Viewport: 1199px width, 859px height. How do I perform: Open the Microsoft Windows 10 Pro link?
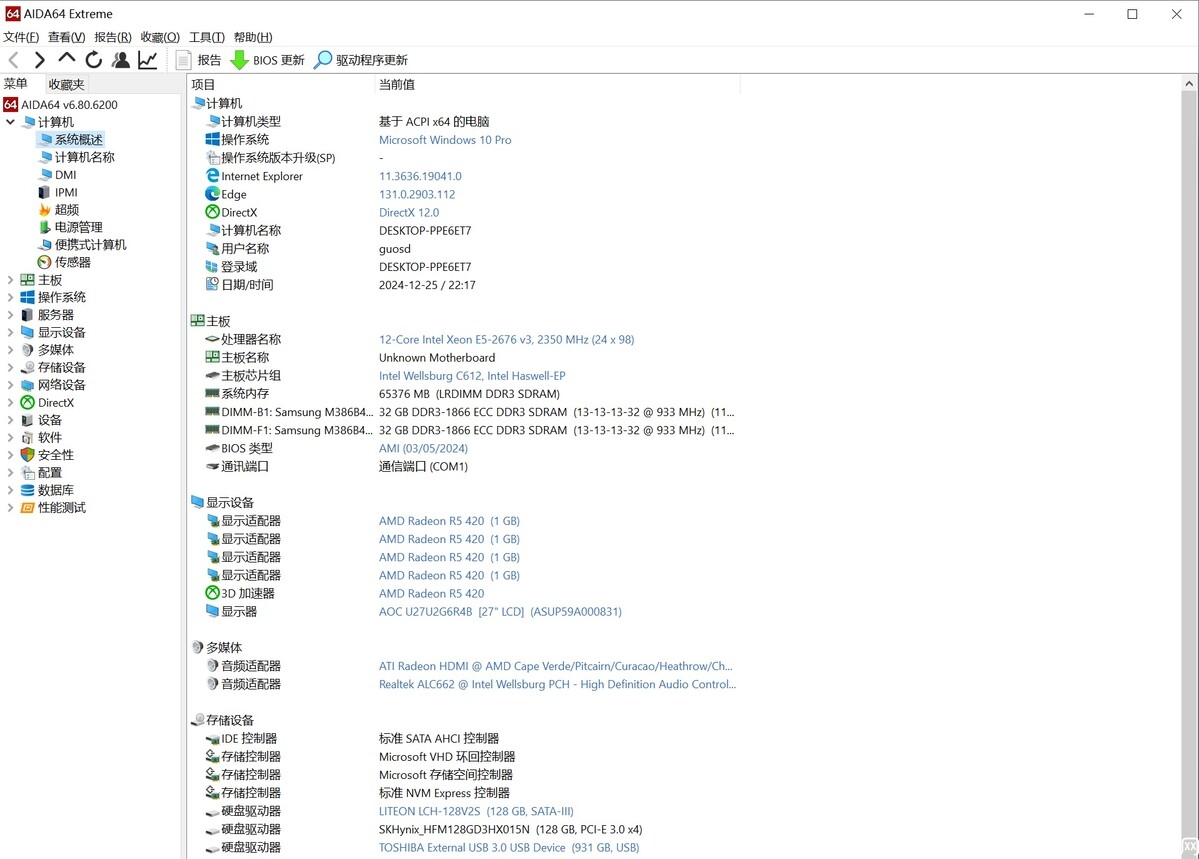(445, 140)
